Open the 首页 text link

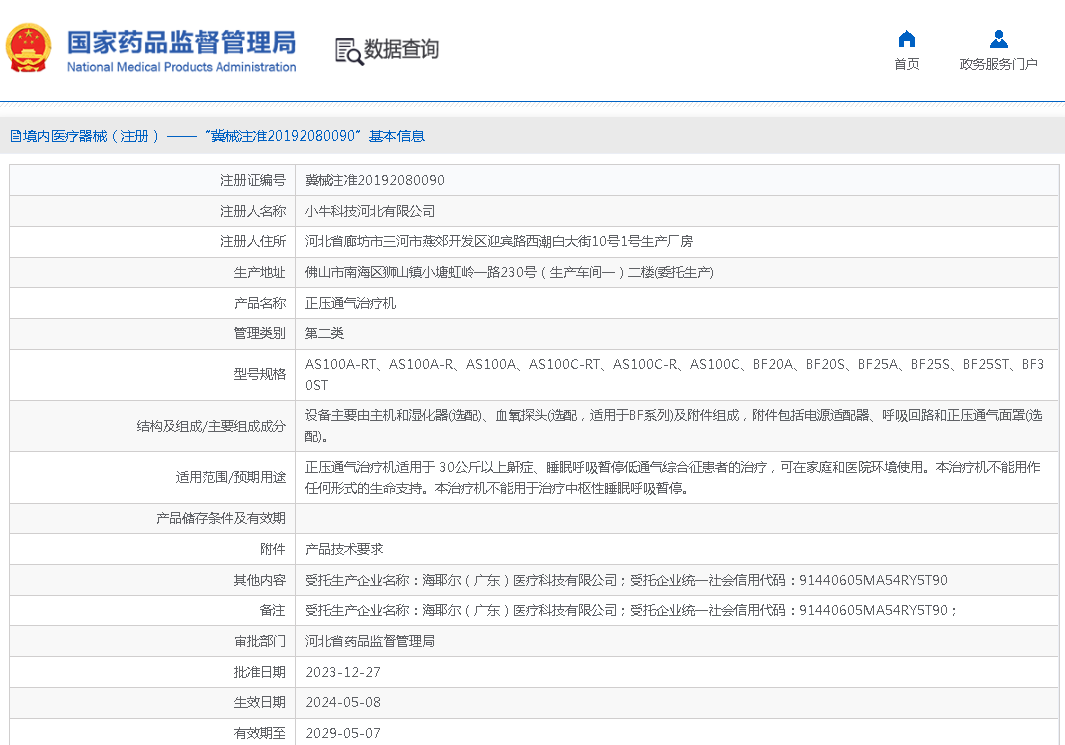tap(906, 64)
